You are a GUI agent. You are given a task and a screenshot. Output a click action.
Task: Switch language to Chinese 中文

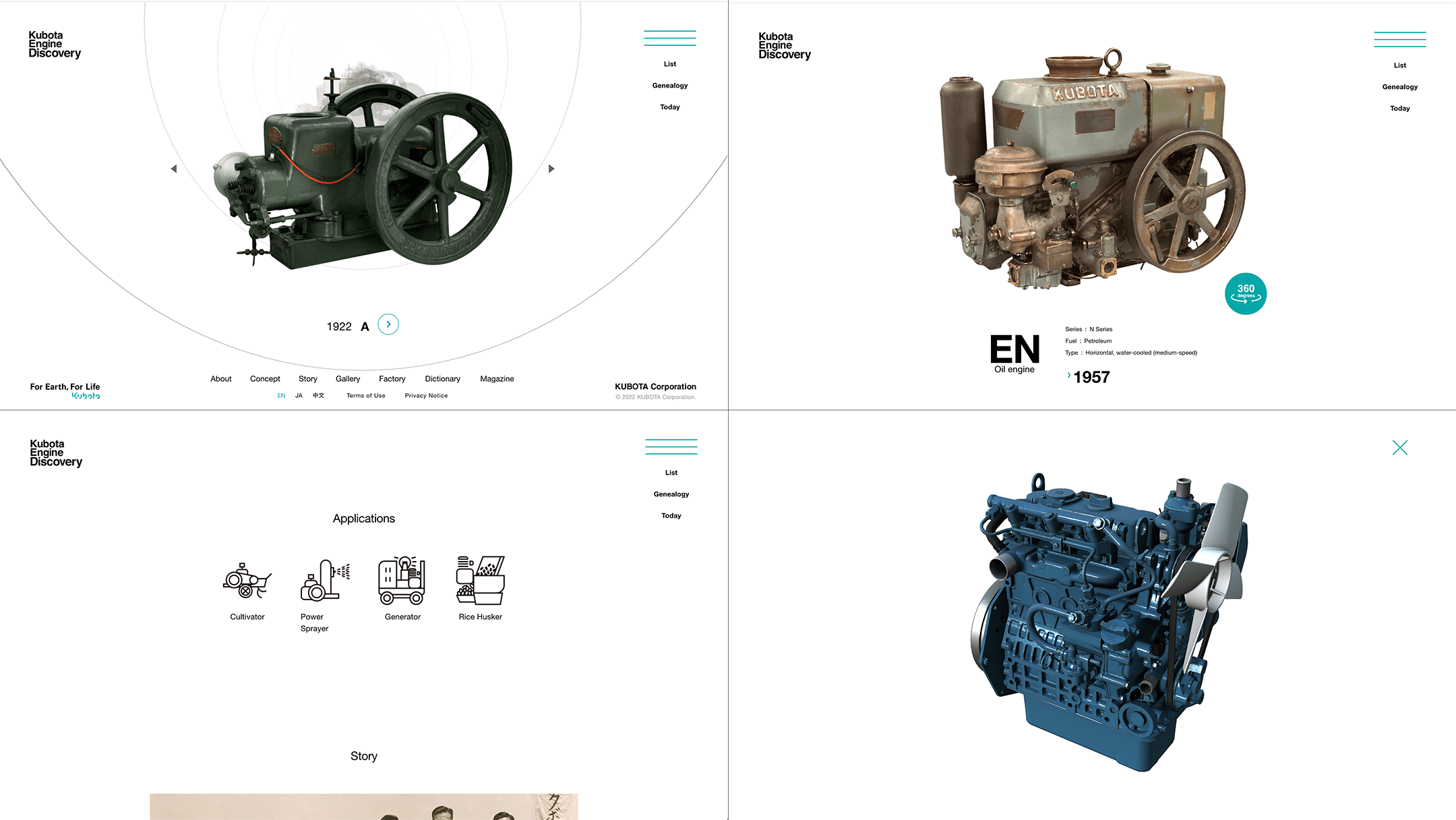[318, 396]
